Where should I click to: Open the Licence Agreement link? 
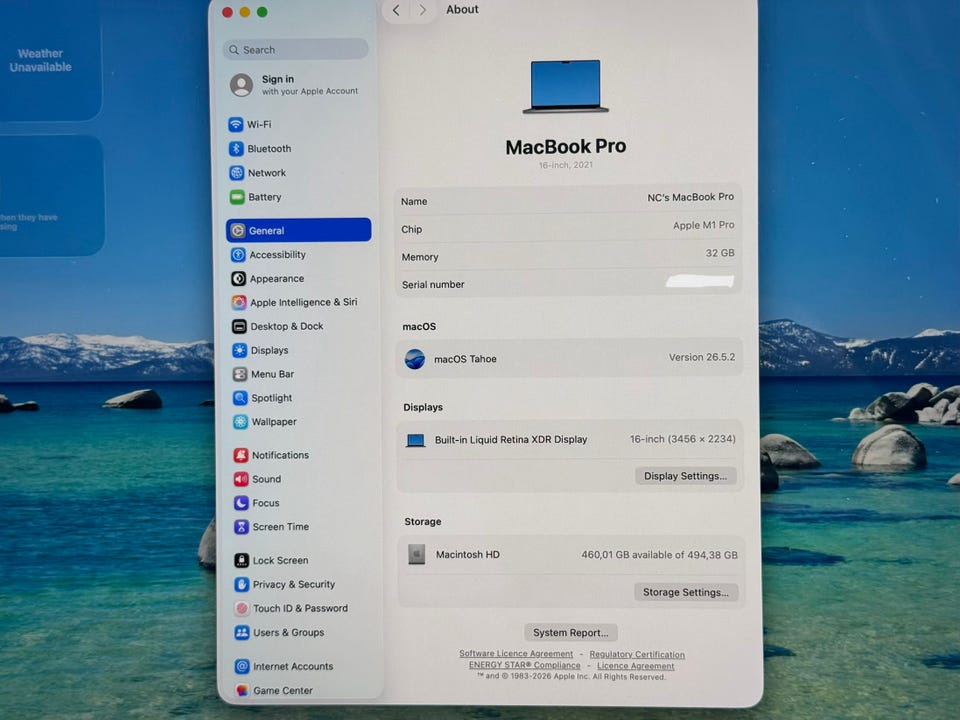(x=636, y=666)
